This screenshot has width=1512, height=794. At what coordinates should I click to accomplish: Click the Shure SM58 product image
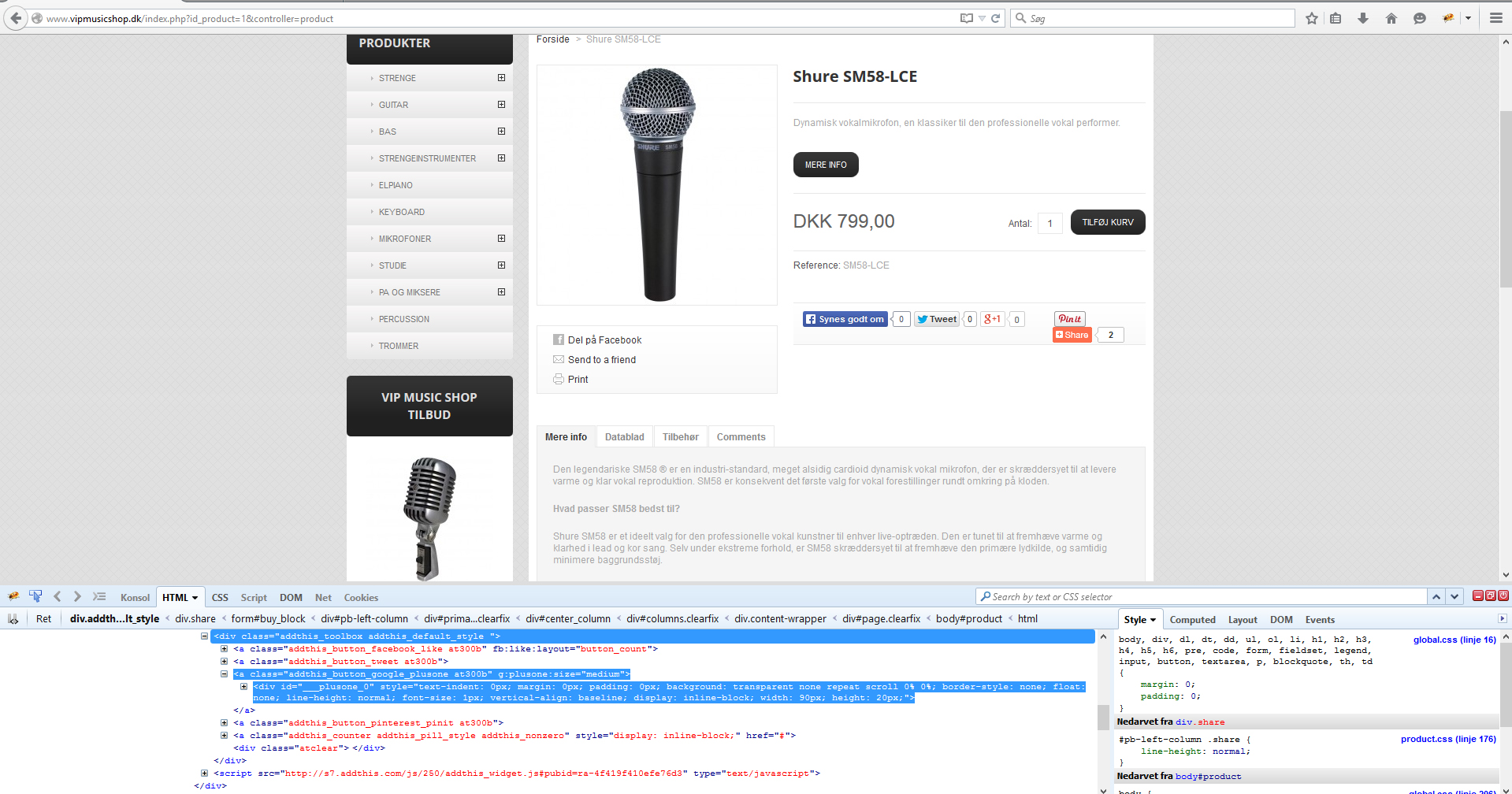click(x=657, y=185)
